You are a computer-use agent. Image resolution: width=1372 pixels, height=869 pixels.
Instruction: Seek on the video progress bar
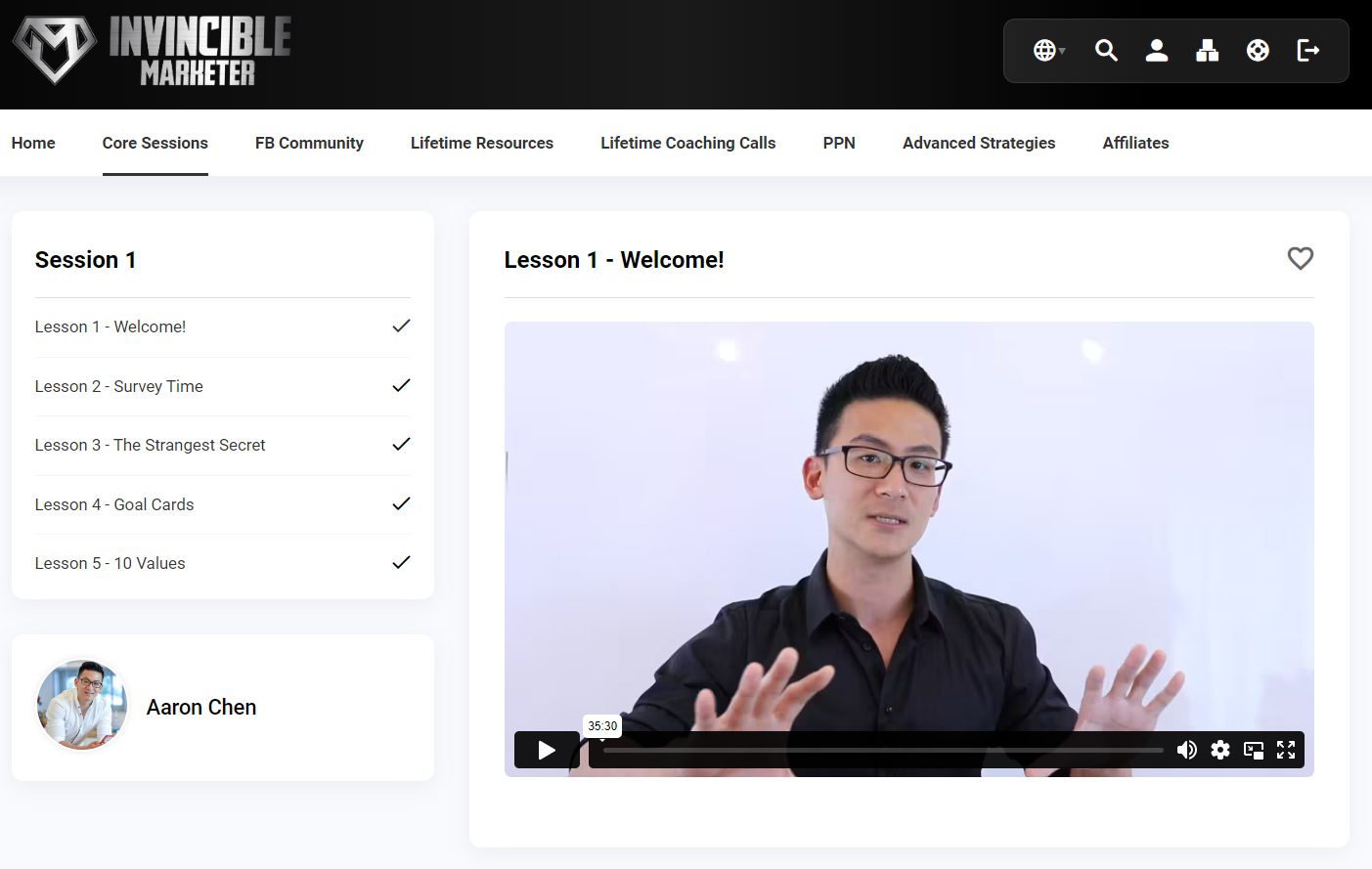coord(883,750)
